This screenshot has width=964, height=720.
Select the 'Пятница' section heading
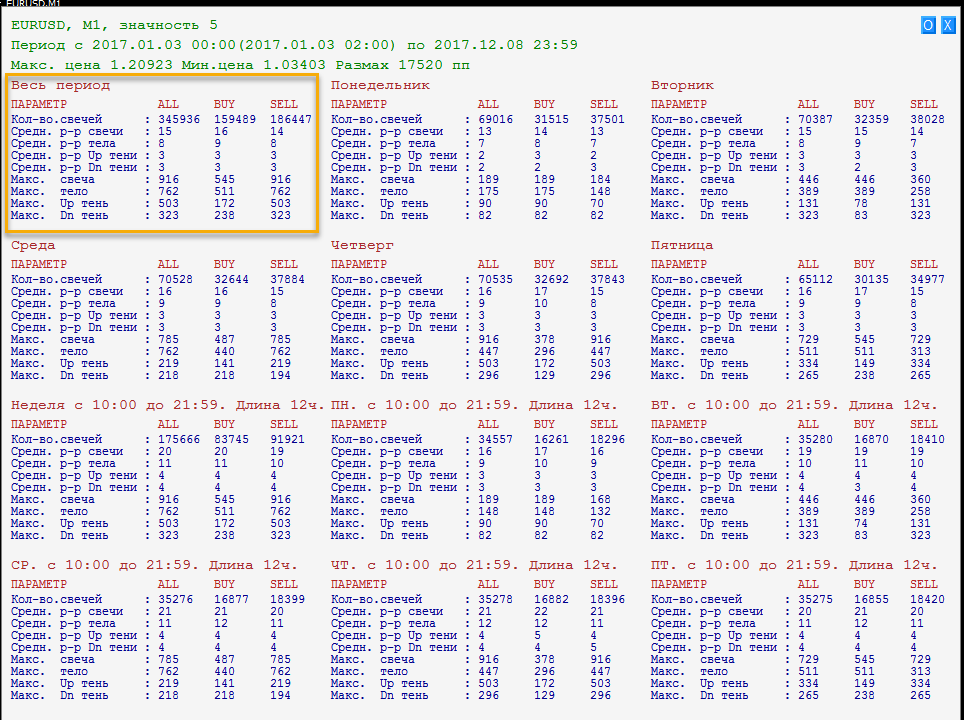tap(682, 245)
